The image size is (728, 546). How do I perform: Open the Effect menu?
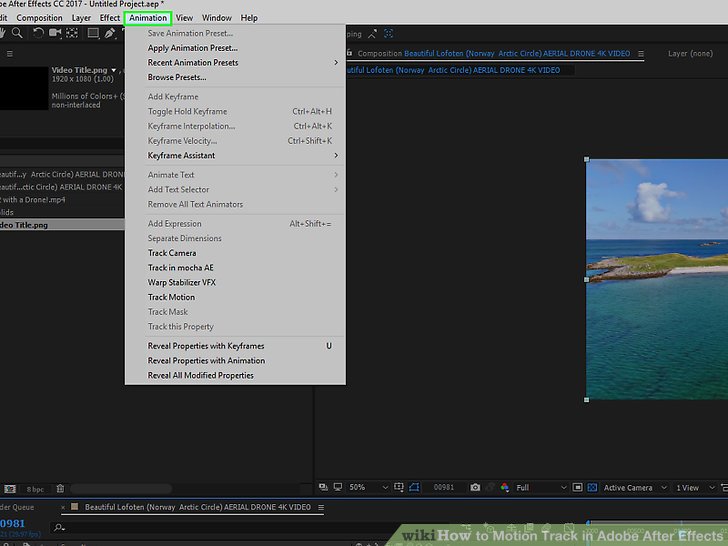click(x=110, y=18)
